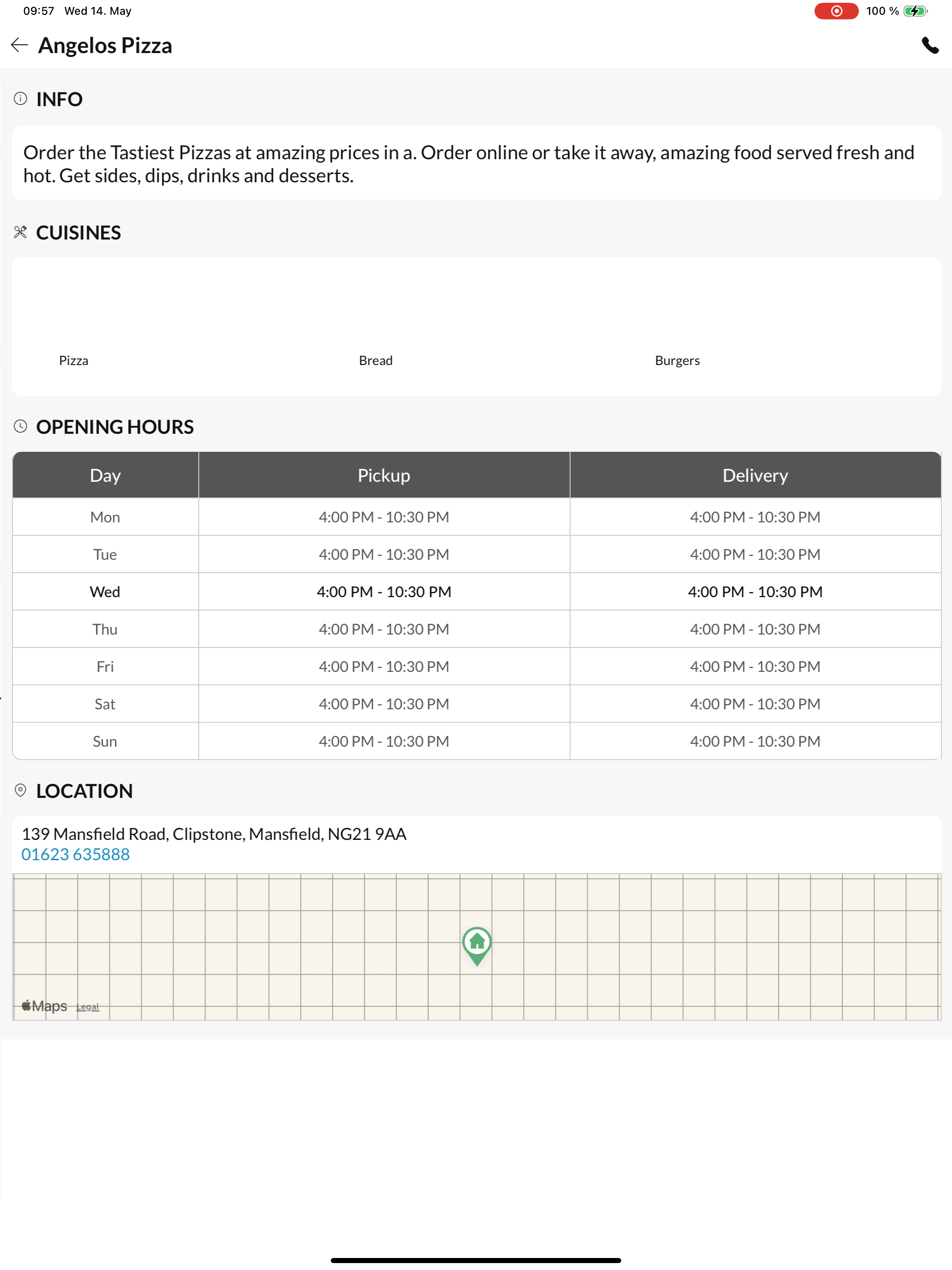Image resolution: width=952 pixels, height=1270 pixels.
Task: Select the Bread cuisine
Action: (376, 360)
